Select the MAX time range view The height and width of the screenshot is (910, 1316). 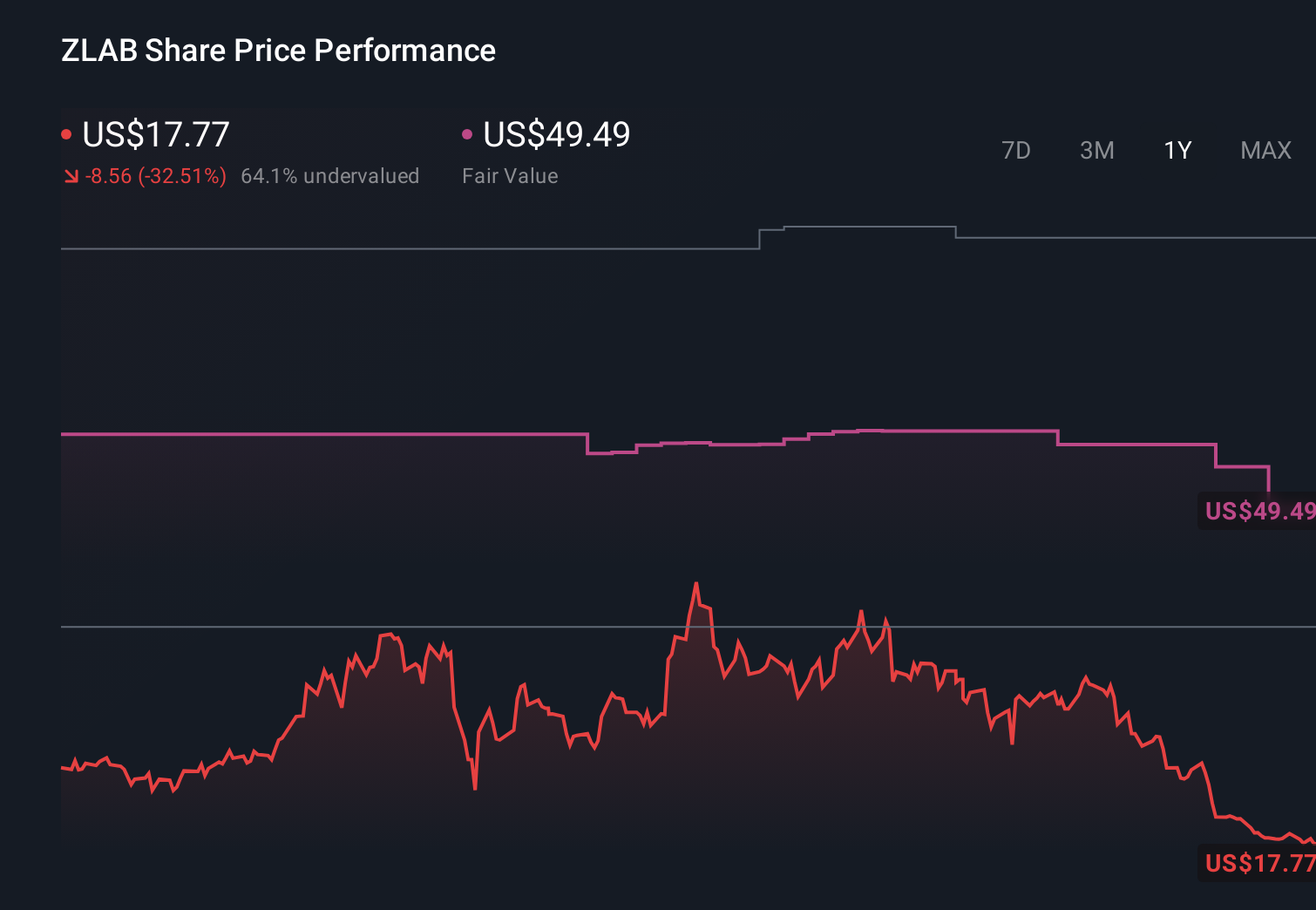tap(1265, 150)
